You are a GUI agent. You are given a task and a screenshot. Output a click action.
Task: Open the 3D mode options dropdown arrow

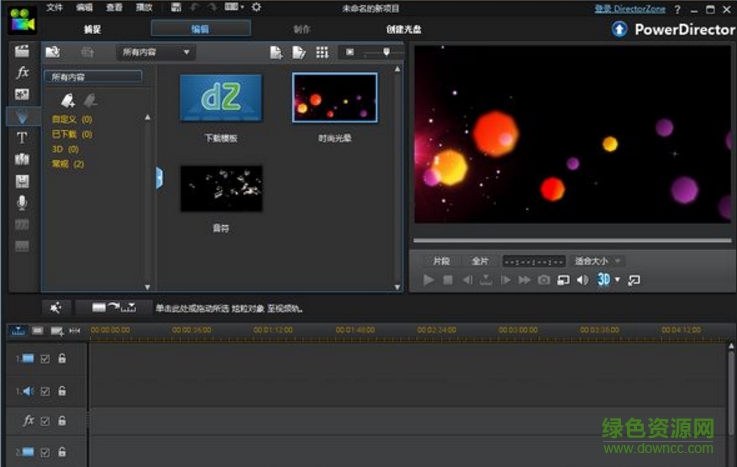(617, 280)
